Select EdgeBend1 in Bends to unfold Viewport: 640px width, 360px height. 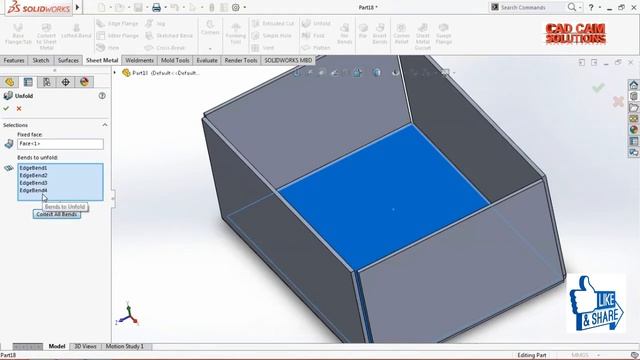pos(33,168)
